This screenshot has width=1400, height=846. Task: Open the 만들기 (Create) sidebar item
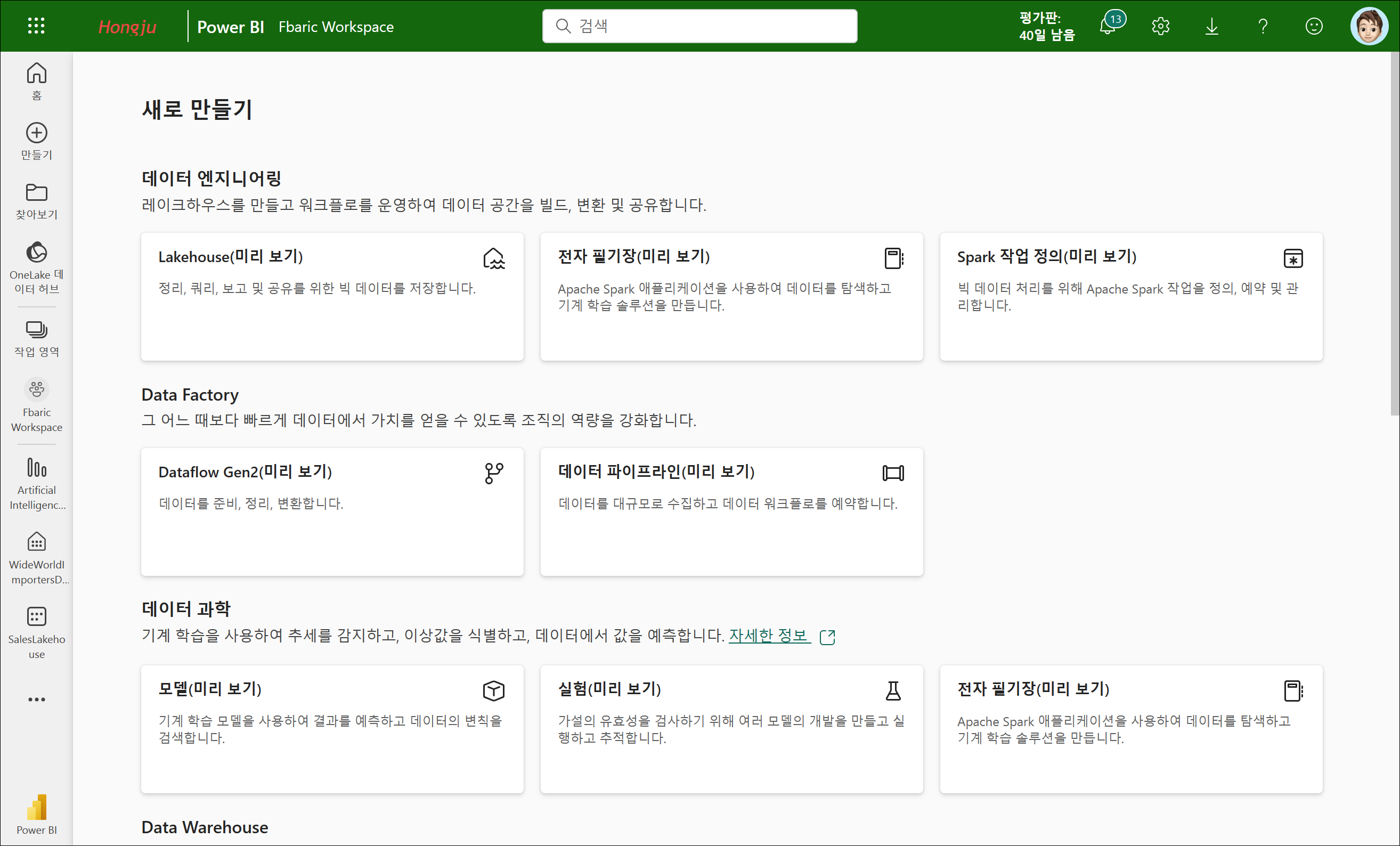click(36, 142)
